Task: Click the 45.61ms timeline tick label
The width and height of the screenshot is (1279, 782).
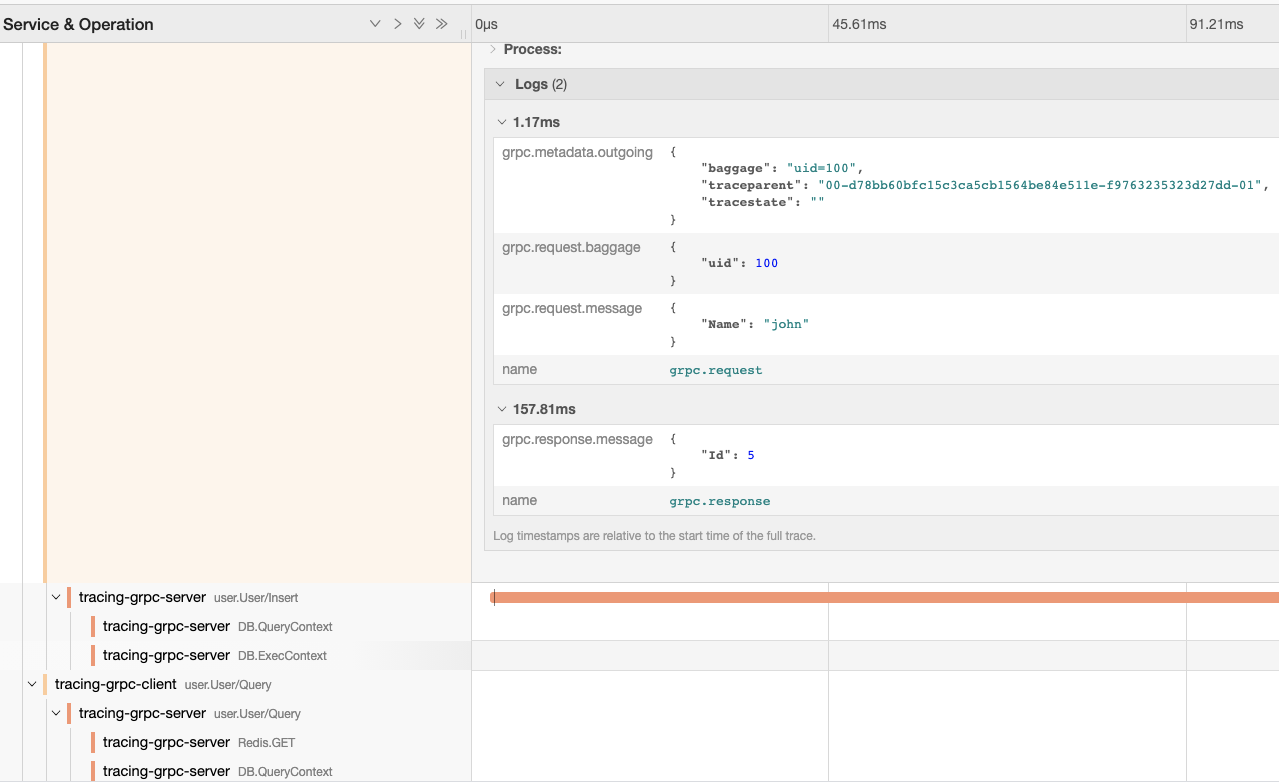Action: pos(859,24)
